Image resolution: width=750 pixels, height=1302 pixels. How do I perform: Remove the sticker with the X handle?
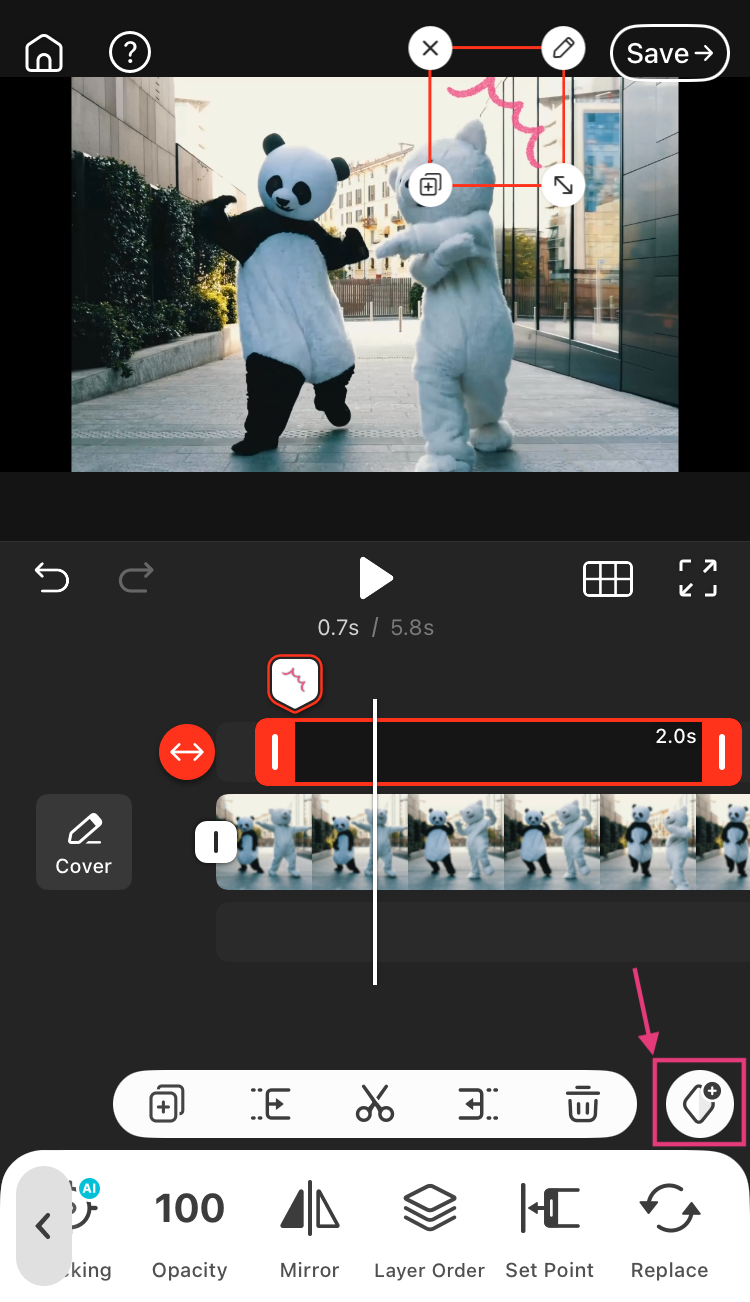tap(430, 48)
